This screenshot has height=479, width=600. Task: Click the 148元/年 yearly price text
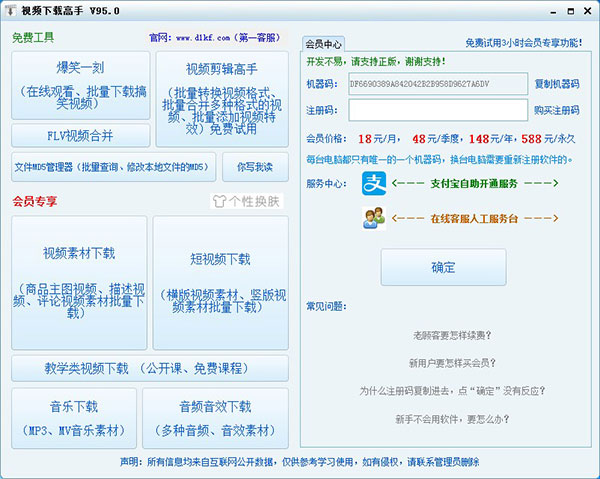pyautogui.click(x=493, y=138)
